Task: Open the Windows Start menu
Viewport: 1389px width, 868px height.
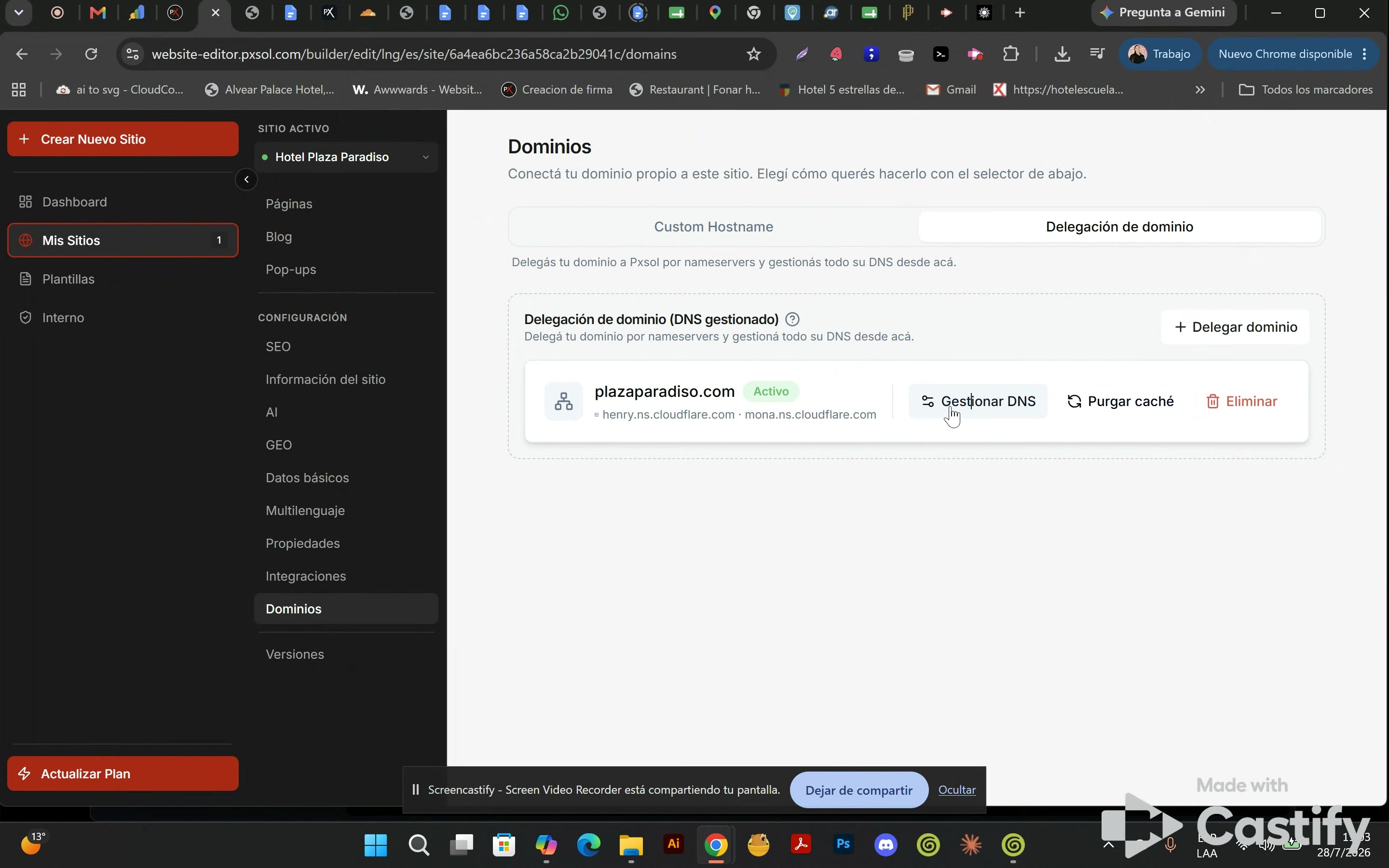Action: [x=376, y=844]
